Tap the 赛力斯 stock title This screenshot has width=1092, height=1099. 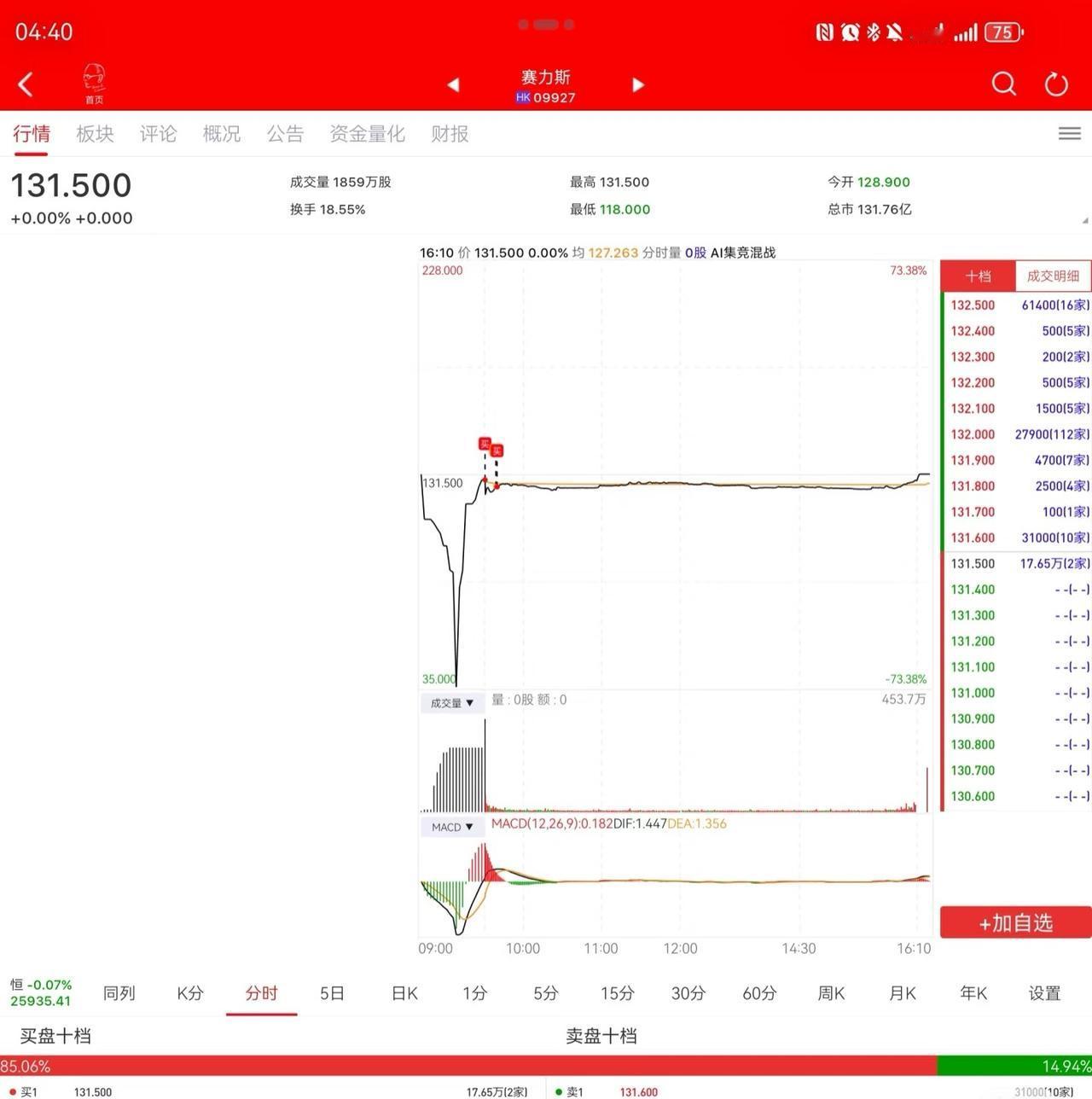click(x=546, y=77)
